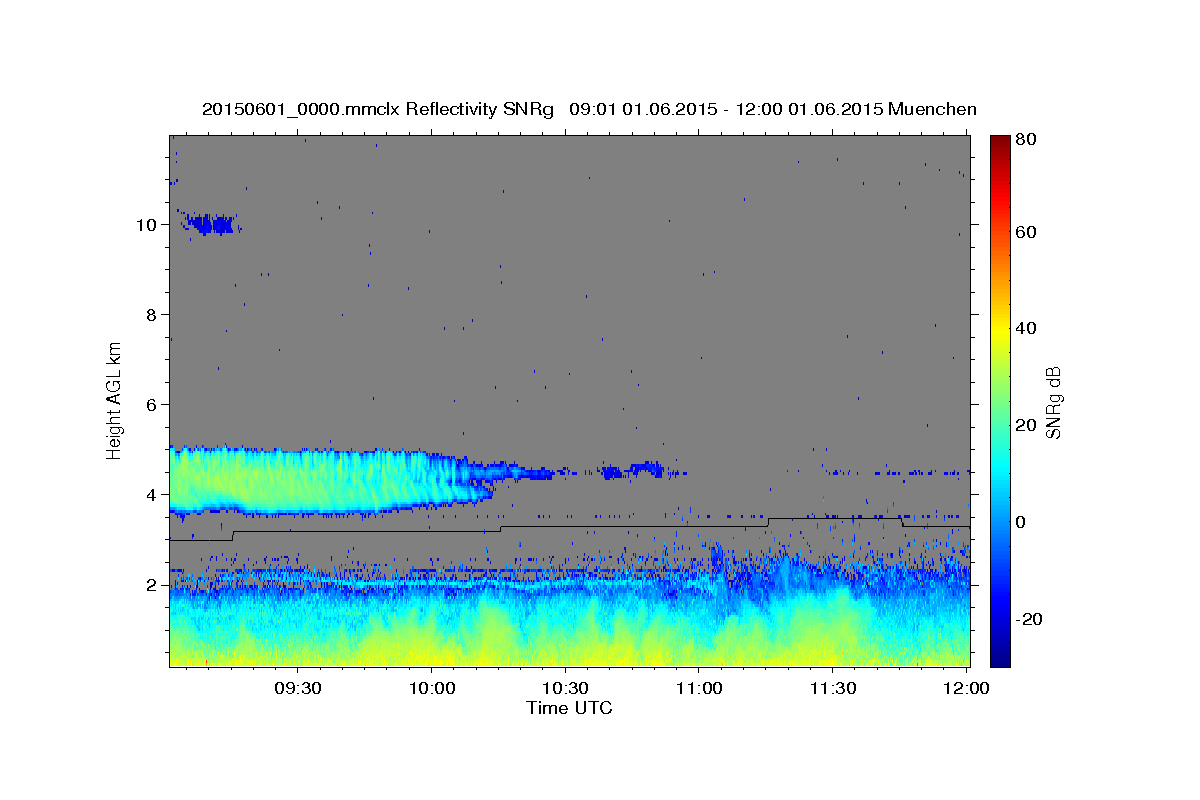This screenshot has height=800, width=1200.
Task: Click the height tick label 8
Action: (x=151, y=315)
